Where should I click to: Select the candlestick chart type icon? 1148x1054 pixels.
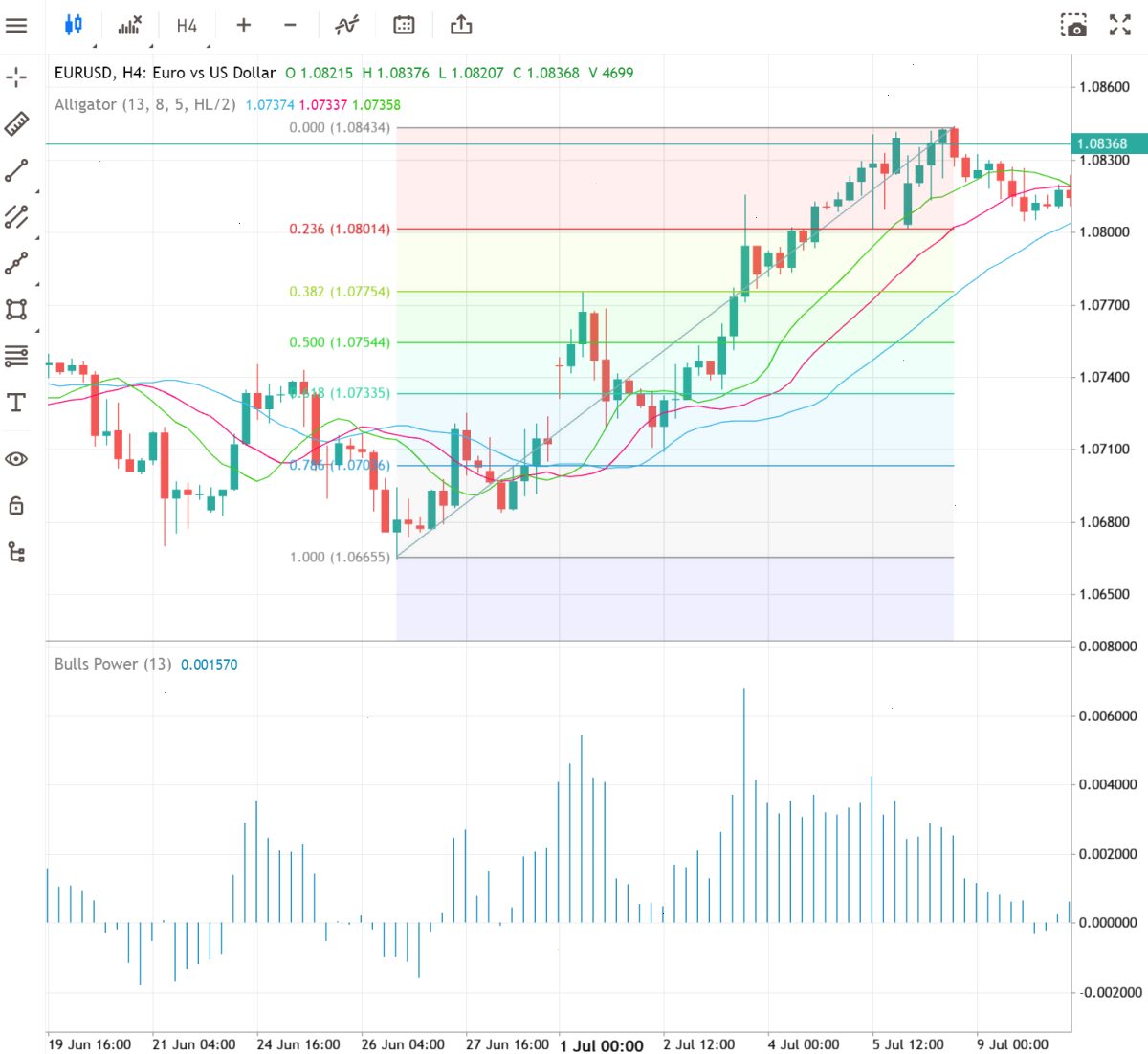[74, 25]
